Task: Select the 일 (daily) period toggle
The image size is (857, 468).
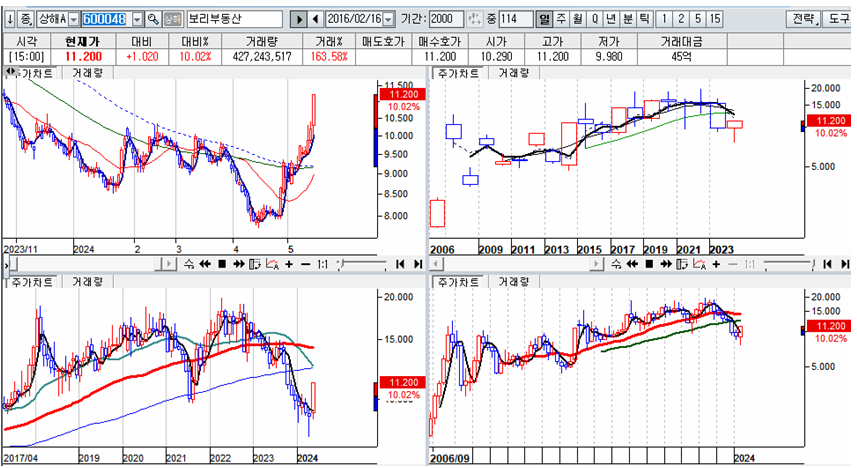Action: [544, 19]
